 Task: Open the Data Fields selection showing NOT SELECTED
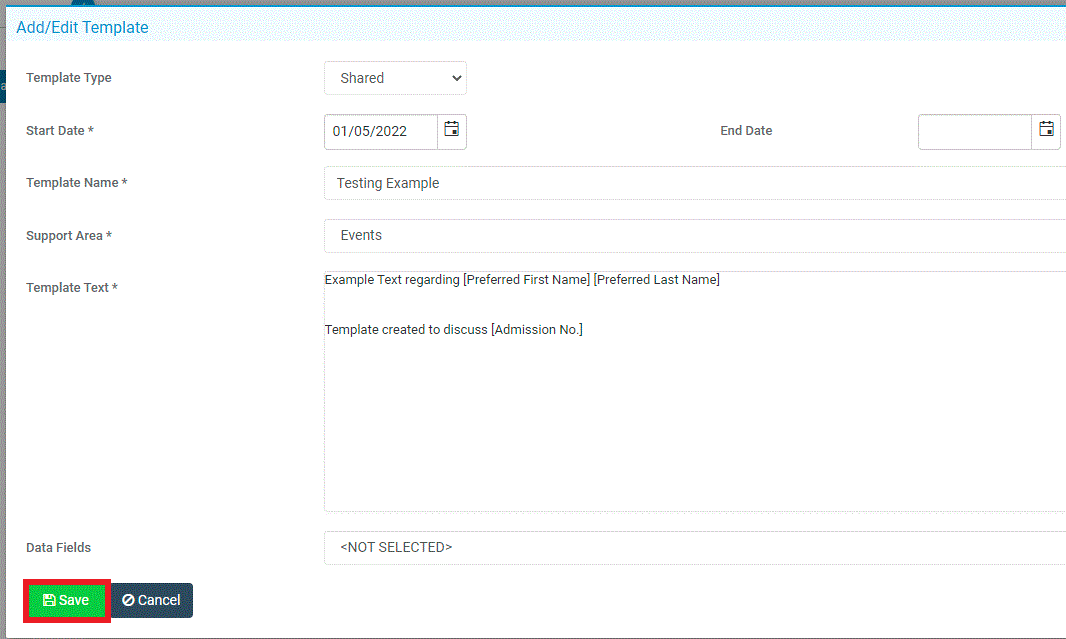[600, 547]
